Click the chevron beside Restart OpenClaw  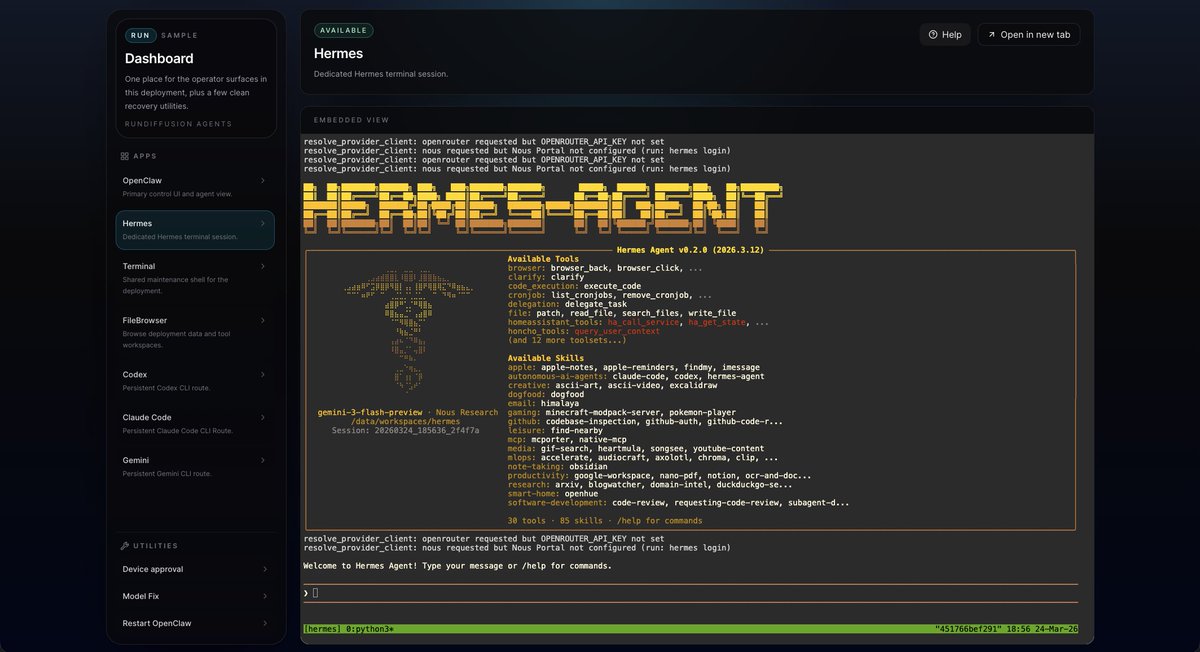pyautogui.click(x=265, y=623)
